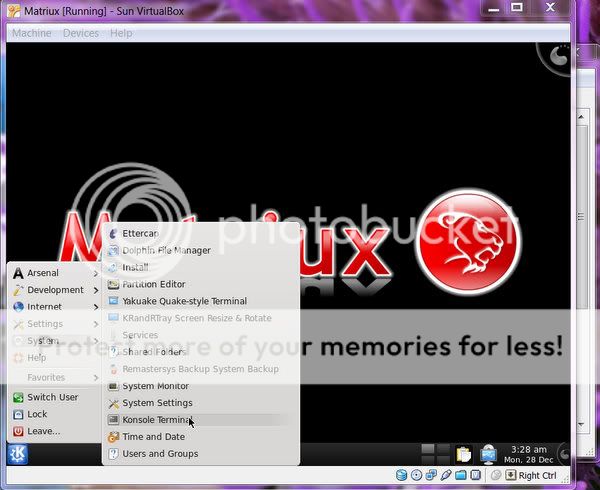Expand the Development submenu arrow
Viewport: 600px width, 490px height.
tap(96, 290)
